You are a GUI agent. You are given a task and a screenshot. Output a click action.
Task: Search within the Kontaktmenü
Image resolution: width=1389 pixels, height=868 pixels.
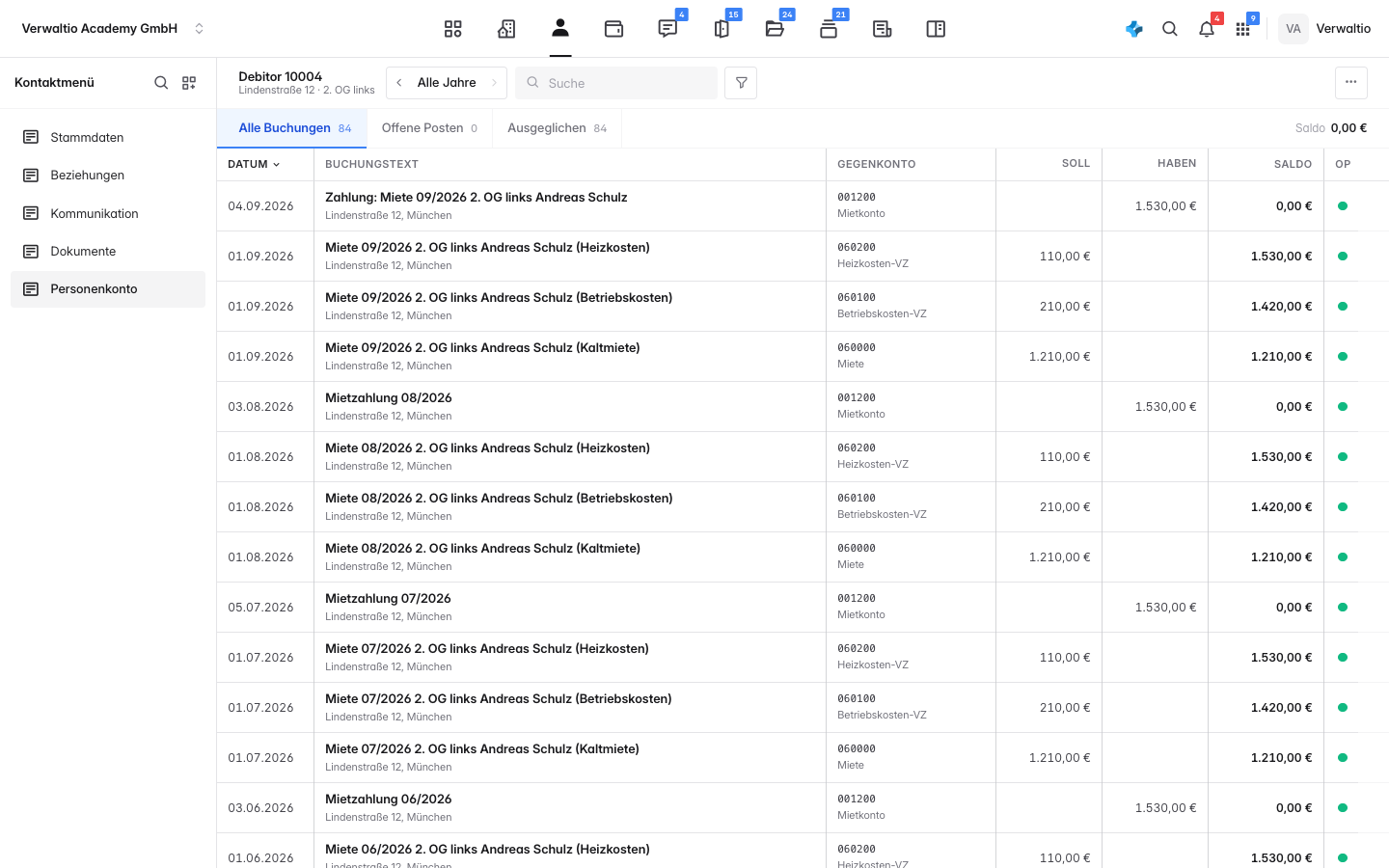(161, 83)
